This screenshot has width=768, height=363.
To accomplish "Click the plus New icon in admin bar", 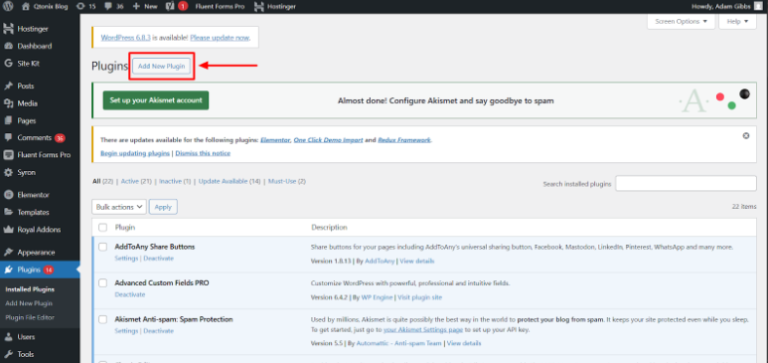I will click(x=136, y=6).
